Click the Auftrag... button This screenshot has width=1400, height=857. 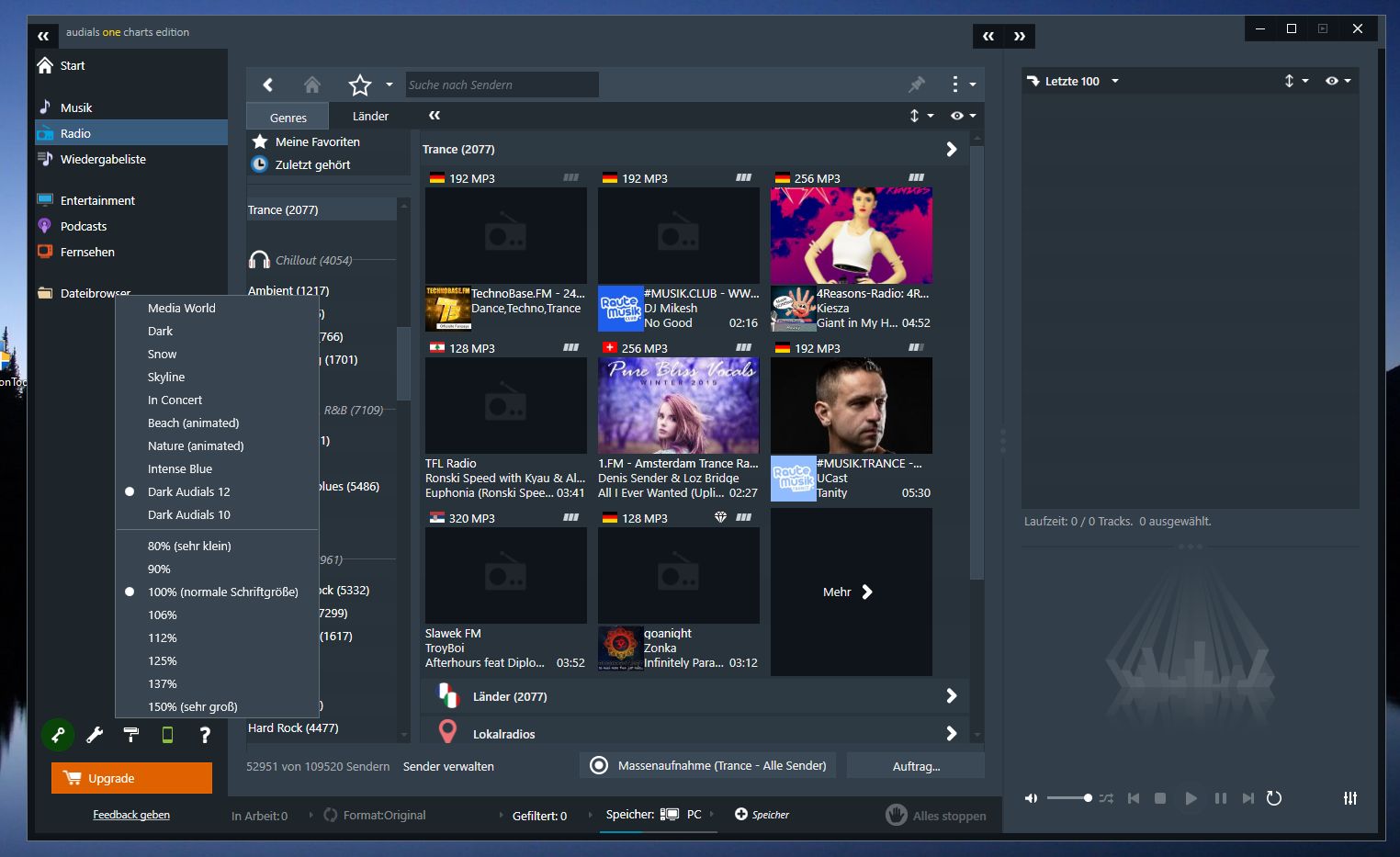pos(916,765)
